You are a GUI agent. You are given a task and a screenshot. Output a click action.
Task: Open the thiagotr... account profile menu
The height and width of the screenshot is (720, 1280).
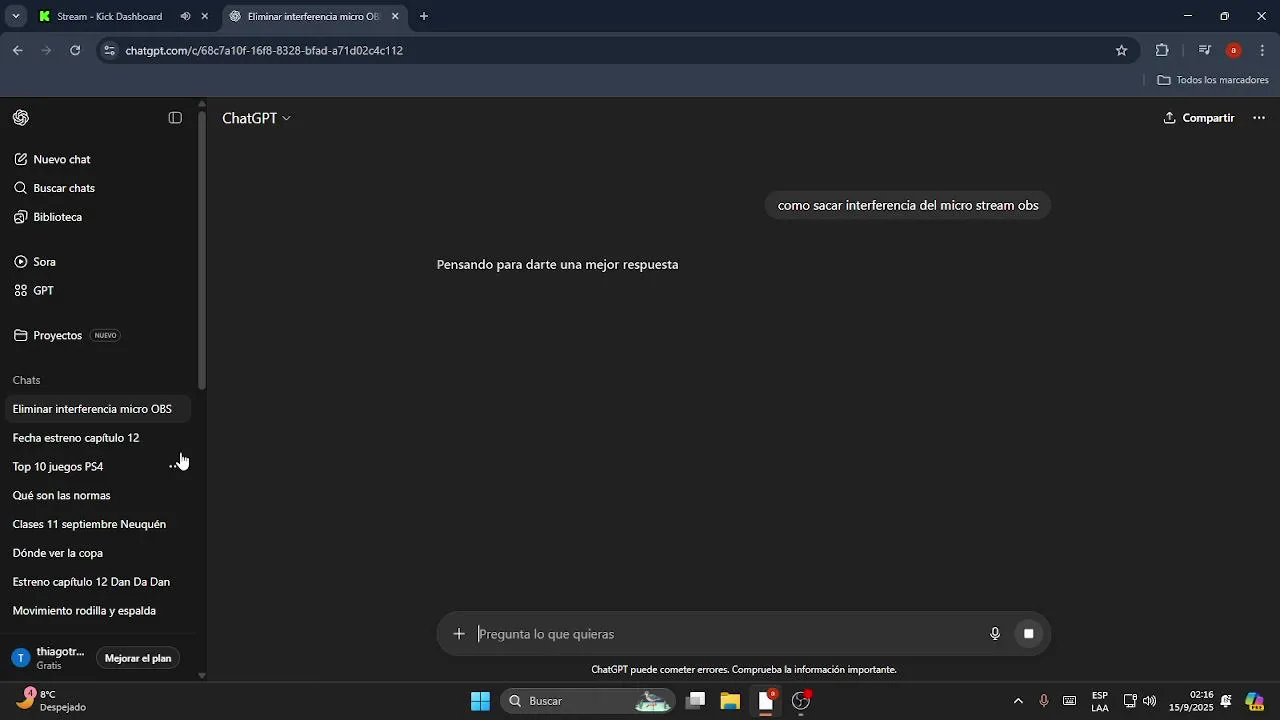pos(48,658)
